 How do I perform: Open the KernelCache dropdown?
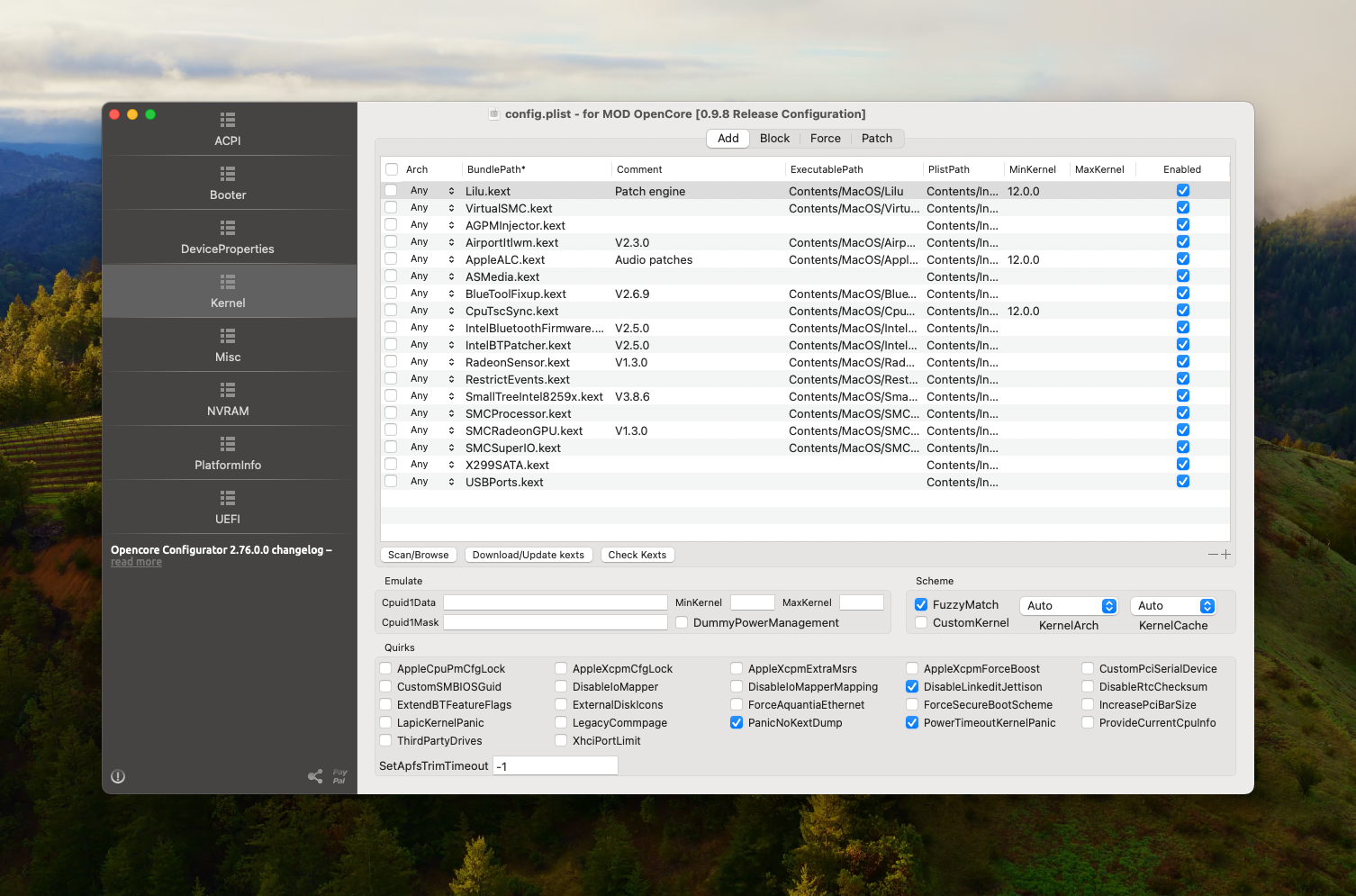click(x=1173, y=606)
